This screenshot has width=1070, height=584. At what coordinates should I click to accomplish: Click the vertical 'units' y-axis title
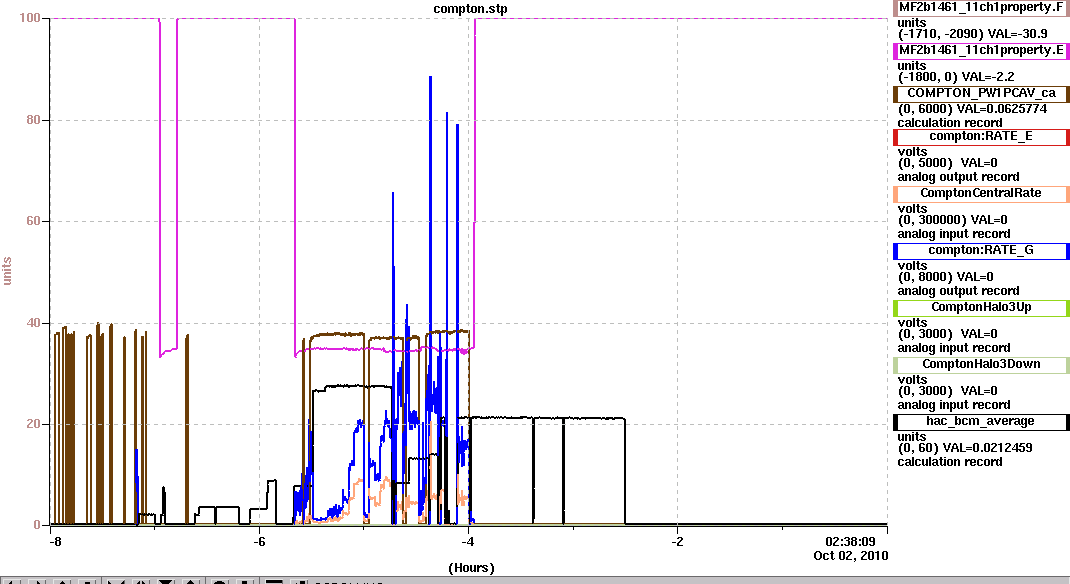click(x=8, y=271)
